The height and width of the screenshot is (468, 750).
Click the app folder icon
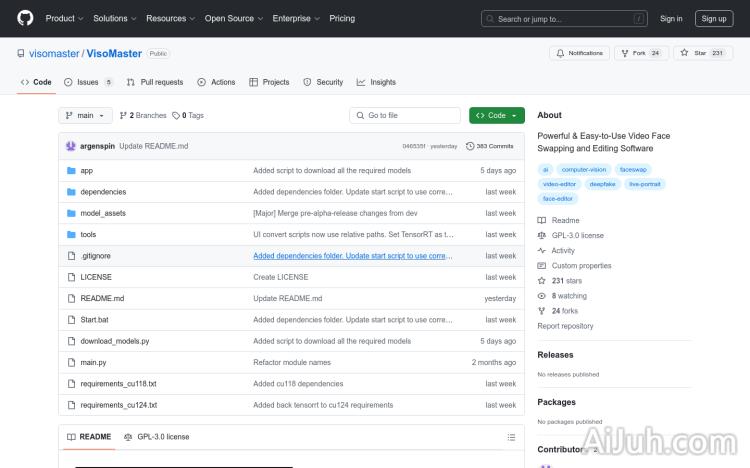click(71, 171)
